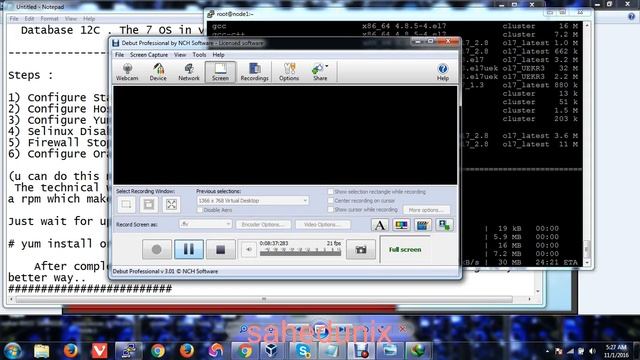Click Debut Professional status bar text
Viewport: 640px width, 360px height.
(165, 271)
